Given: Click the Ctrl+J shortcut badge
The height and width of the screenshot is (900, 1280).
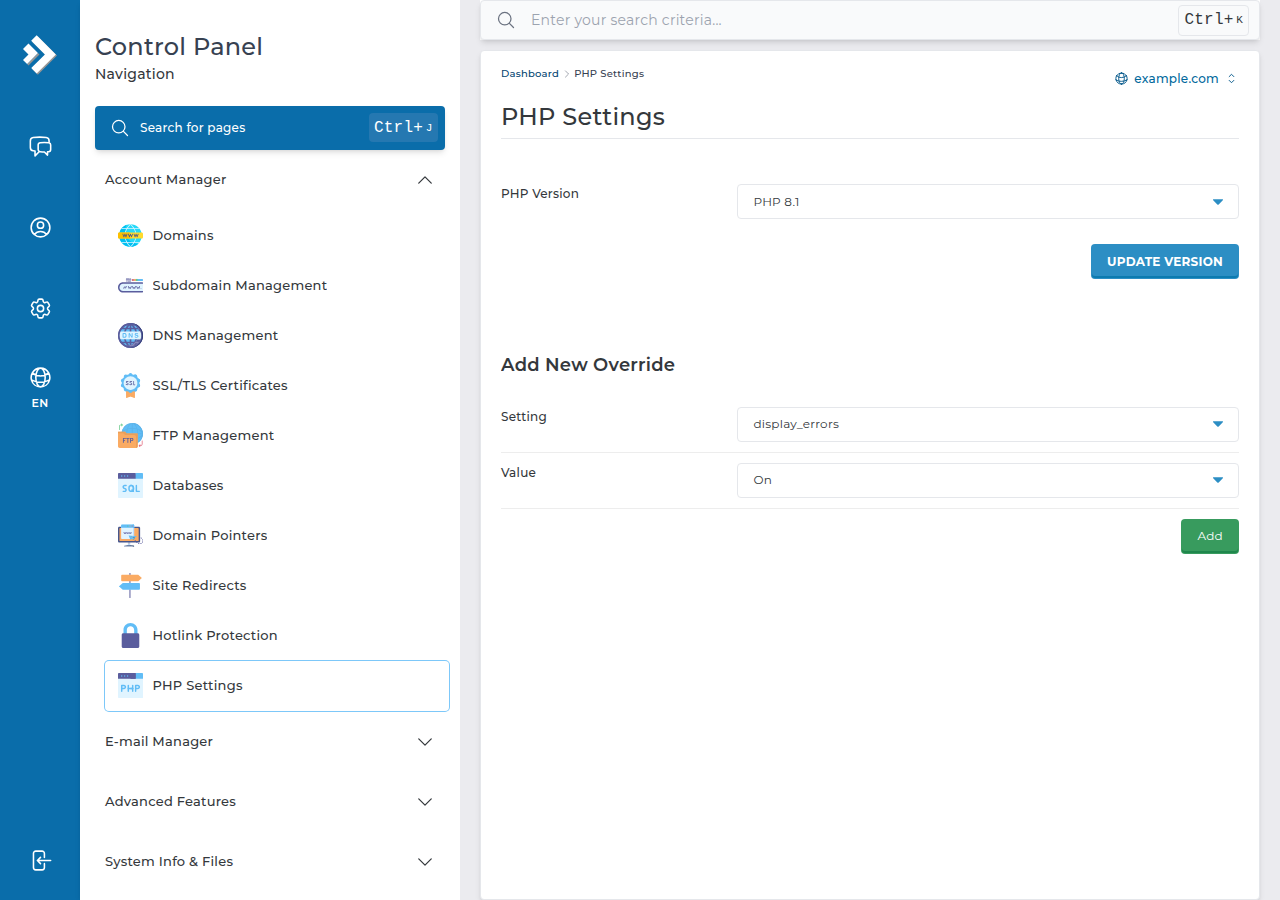Looking at the screenshot, I should click(403, 127).
